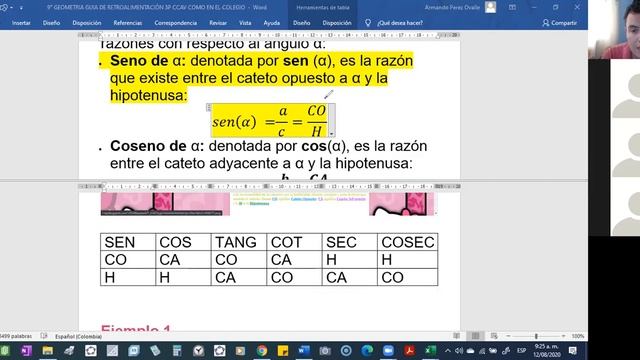
Task: Open the account profile picture
Action: click(490, 7)
